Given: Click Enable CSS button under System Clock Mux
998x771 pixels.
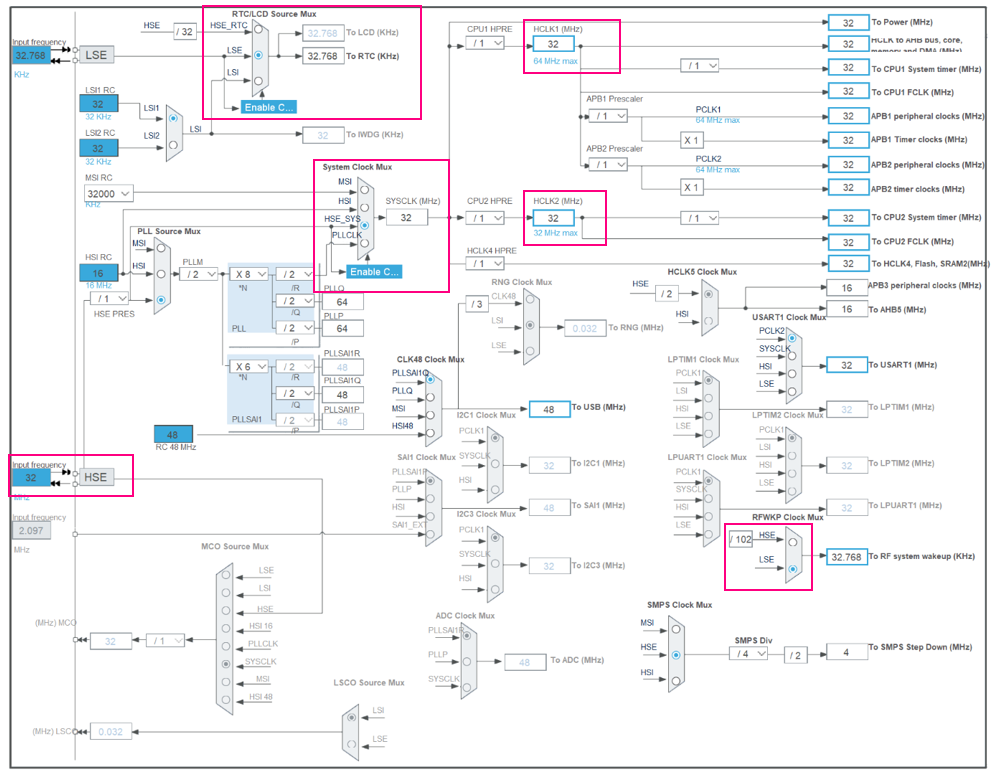Looking at the screenshot, I should [x=374, y=272].
